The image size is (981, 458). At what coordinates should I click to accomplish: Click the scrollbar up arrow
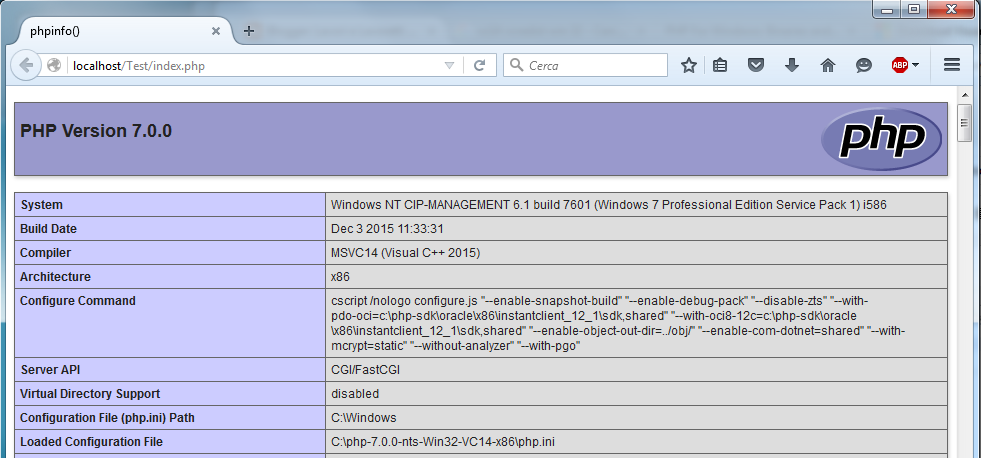[x=964, y=94]
